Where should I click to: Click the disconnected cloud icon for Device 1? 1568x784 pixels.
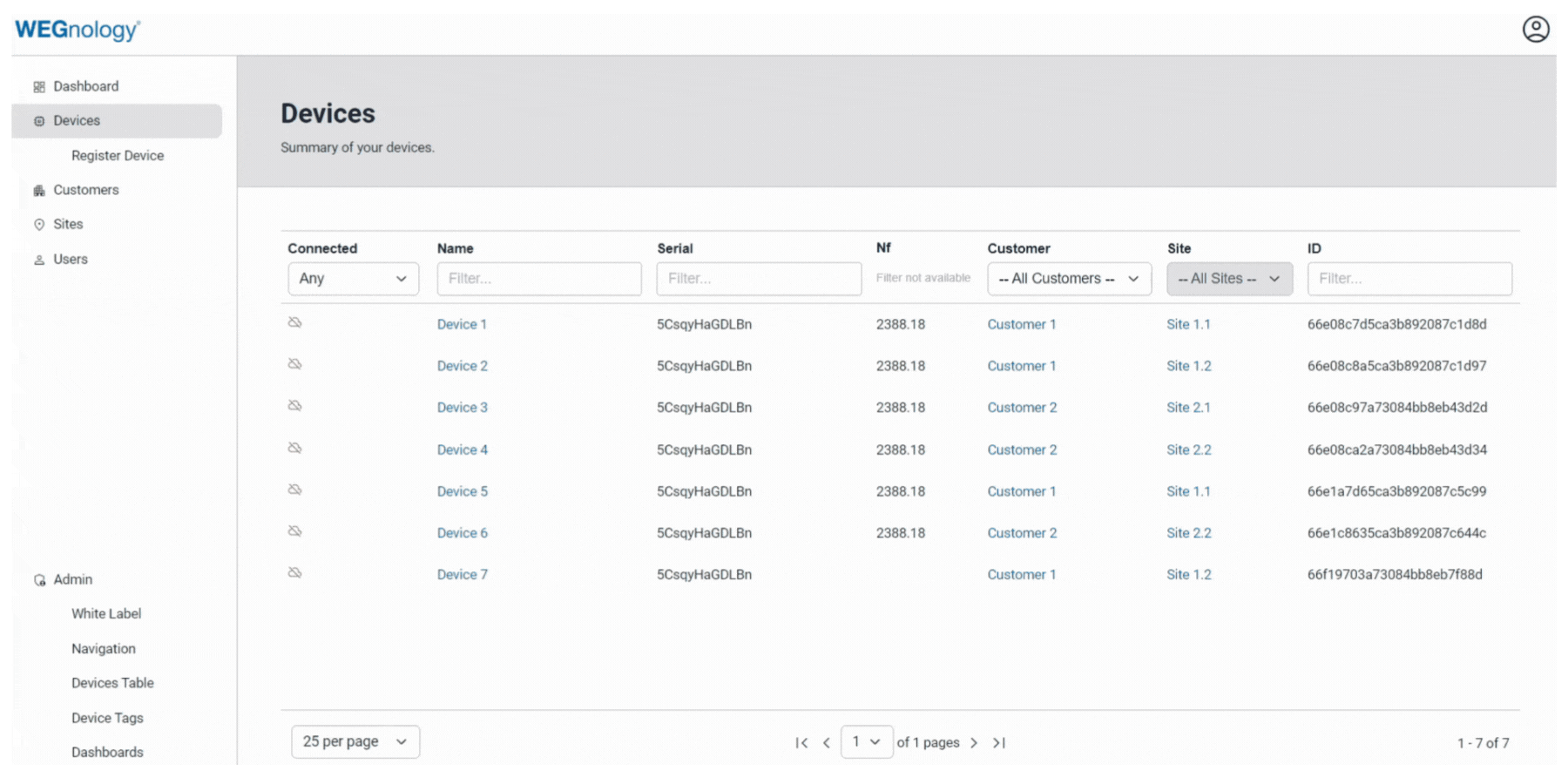[x=295, y=323]
